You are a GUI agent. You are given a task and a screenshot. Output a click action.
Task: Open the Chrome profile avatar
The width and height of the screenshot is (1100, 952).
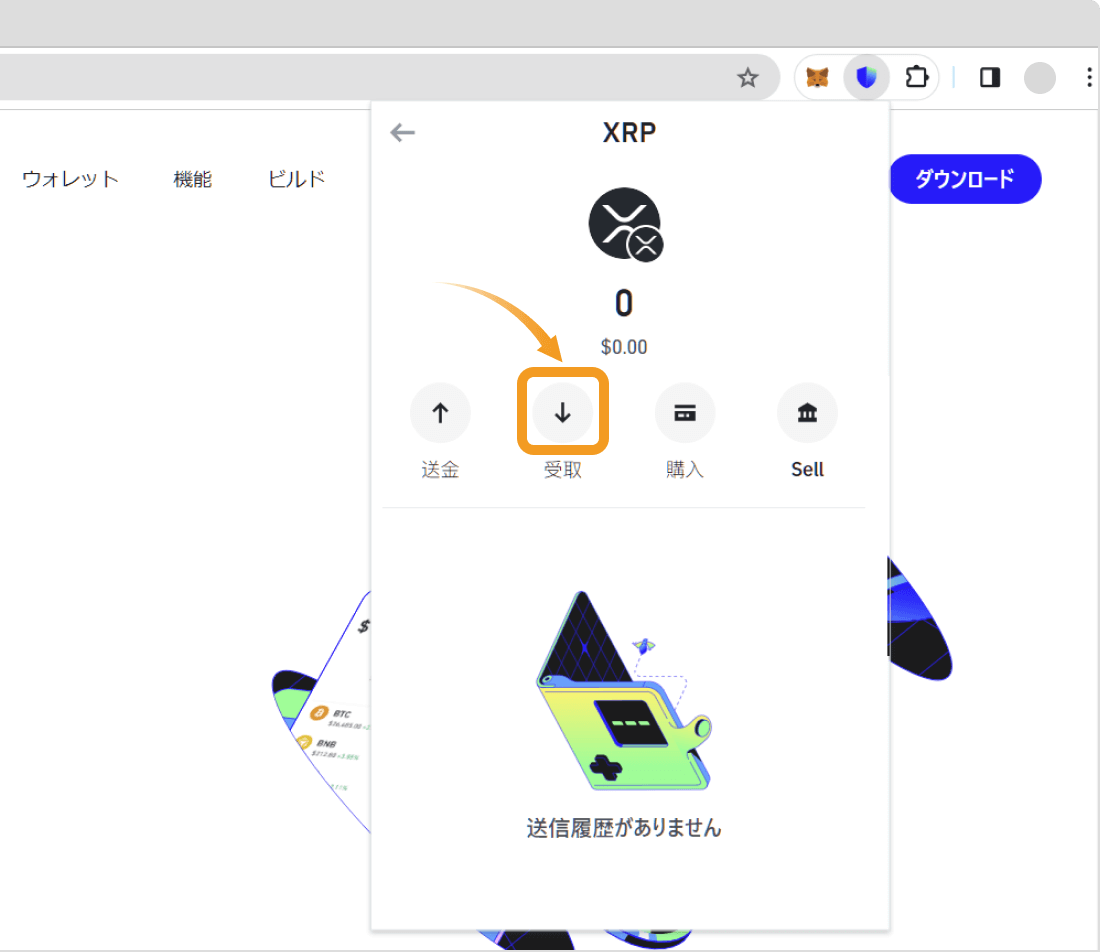[x=1040, y=77]
